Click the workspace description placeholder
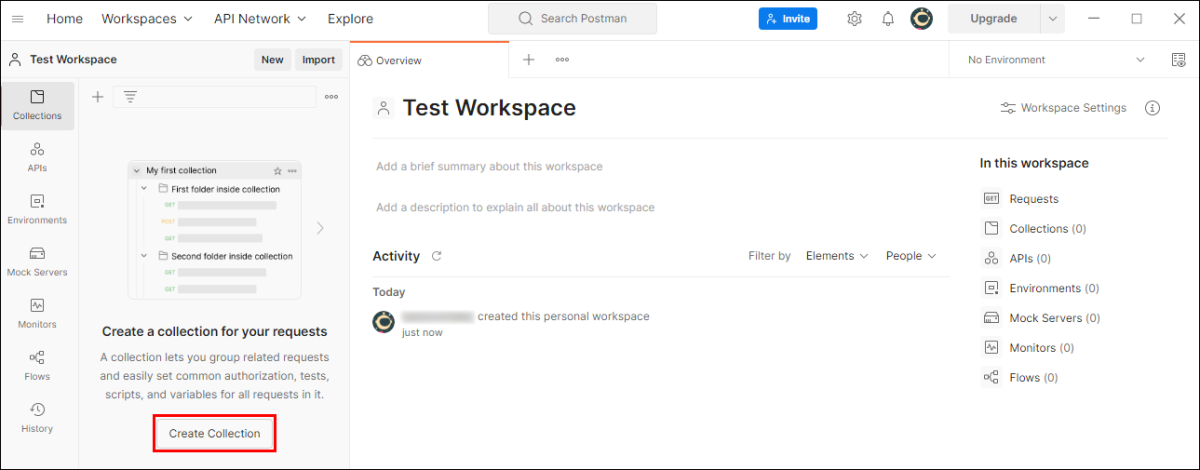Viewport: 1200px width, 470px height. (x=515, y=207)
